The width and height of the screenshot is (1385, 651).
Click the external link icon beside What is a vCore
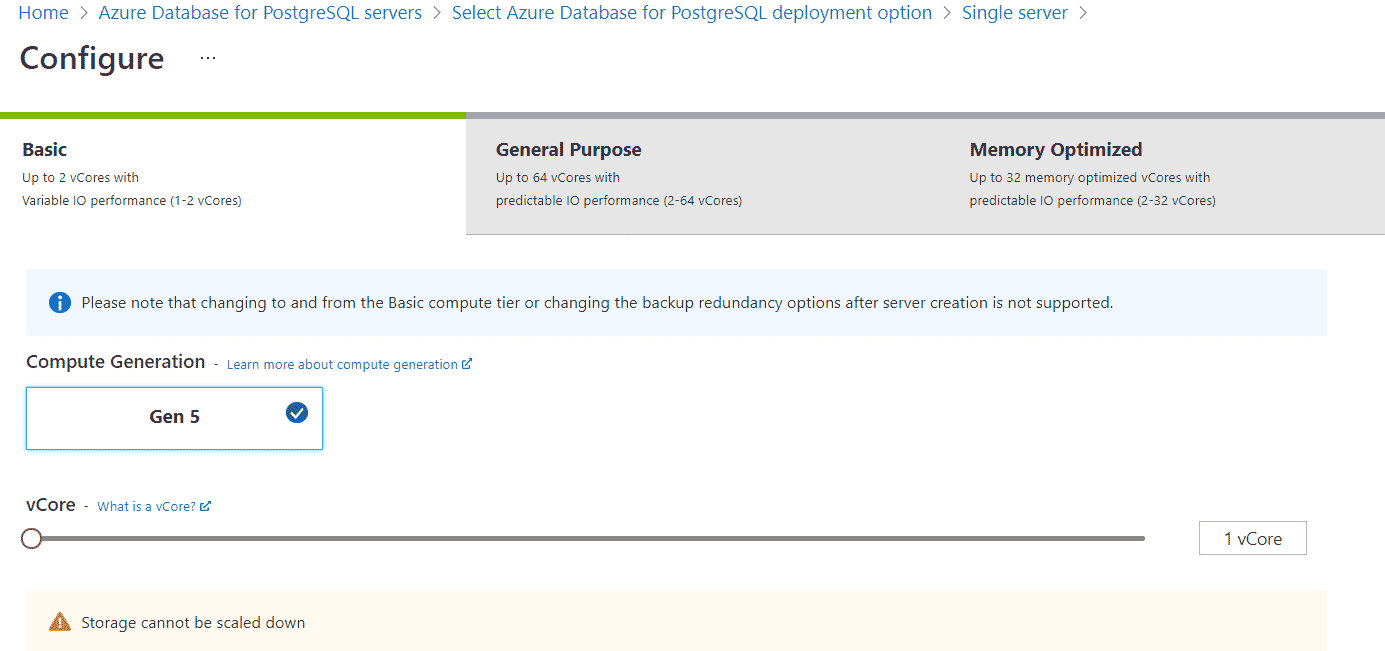click(206, 506)
